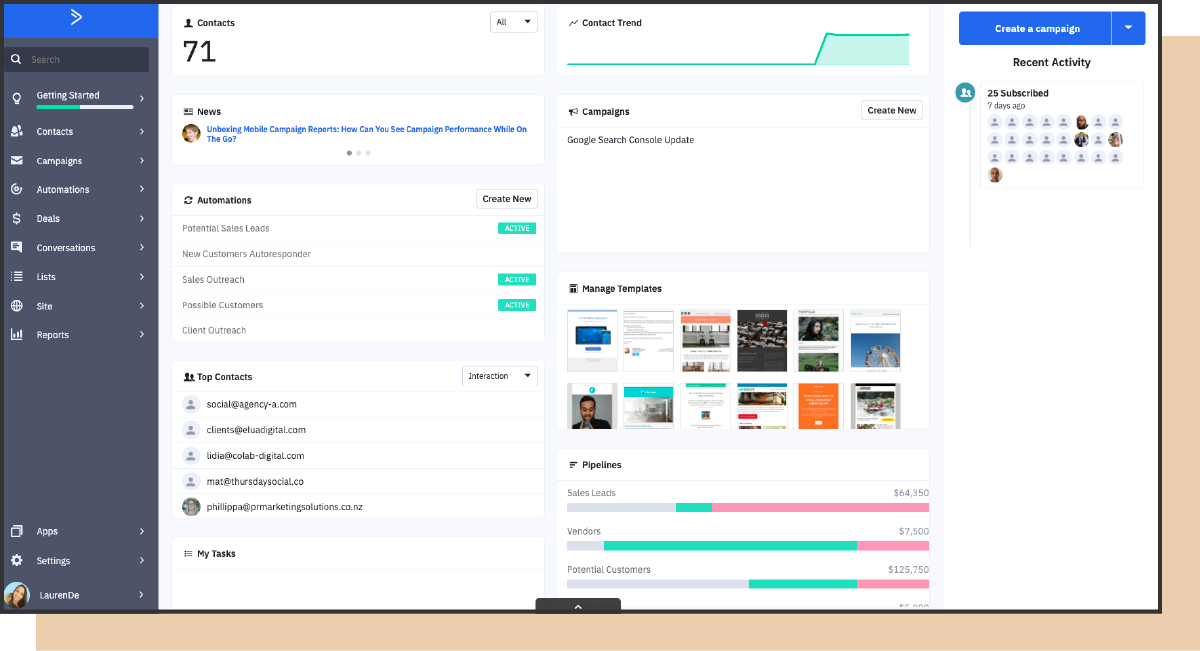Viewport: 1200px width, 651px height.
Task: Open Conversations with the speech-bubble icon
Action: pos(18,247)
